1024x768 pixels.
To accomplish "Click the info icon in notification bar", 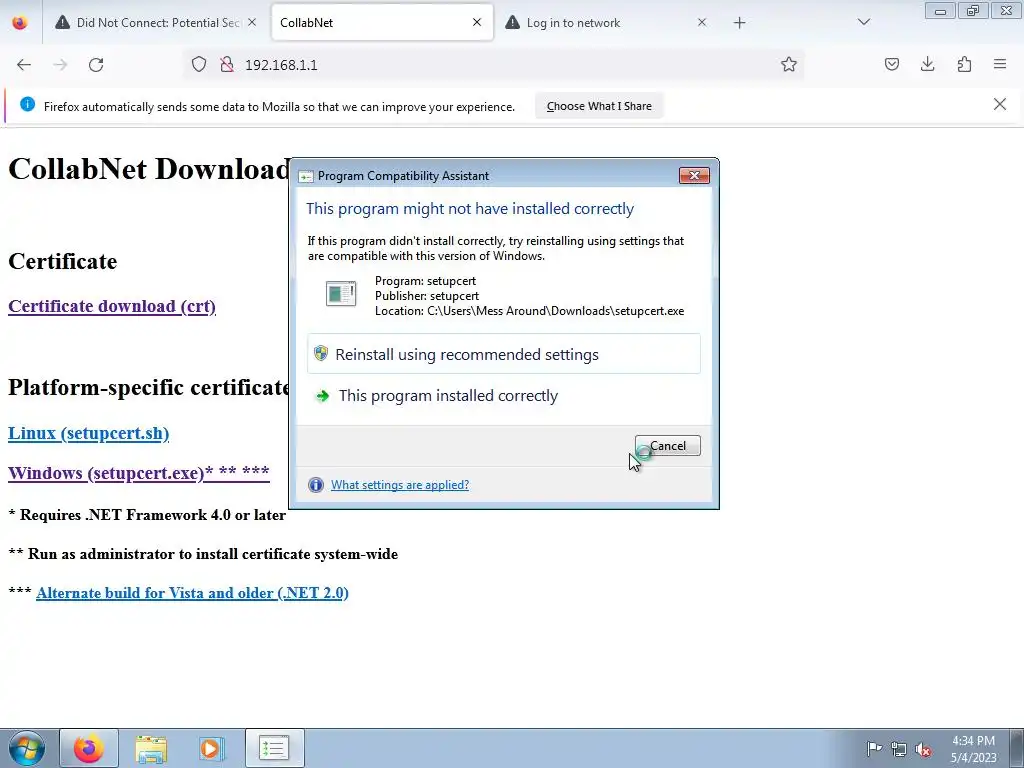I will [27, 104].
